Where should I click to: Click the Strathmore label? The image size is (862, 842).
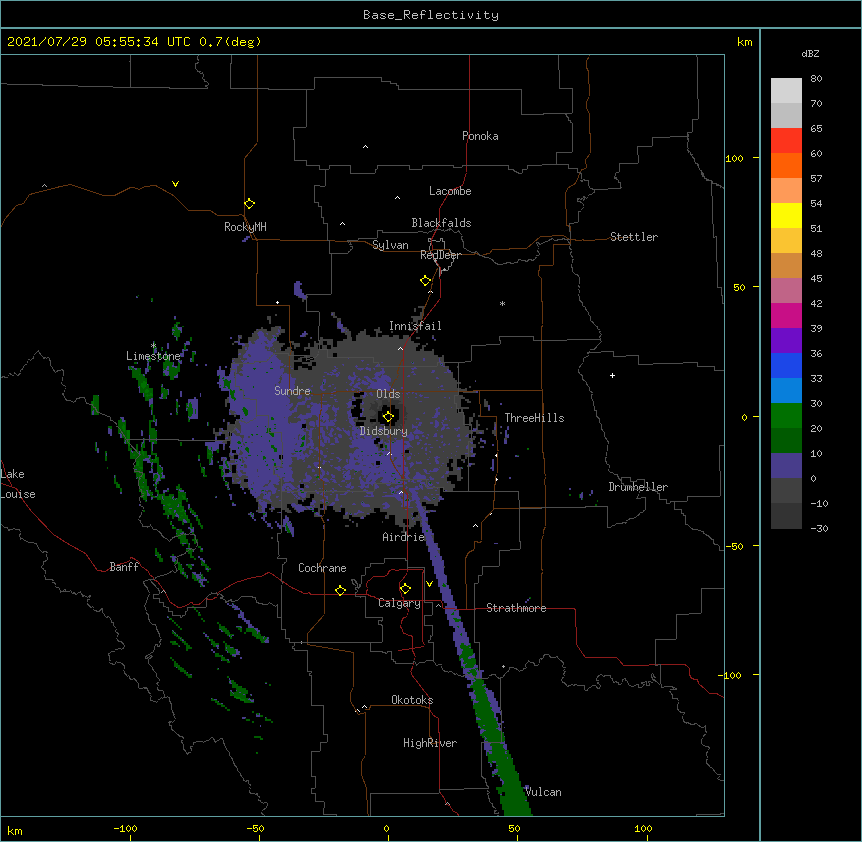coord(516,608)
